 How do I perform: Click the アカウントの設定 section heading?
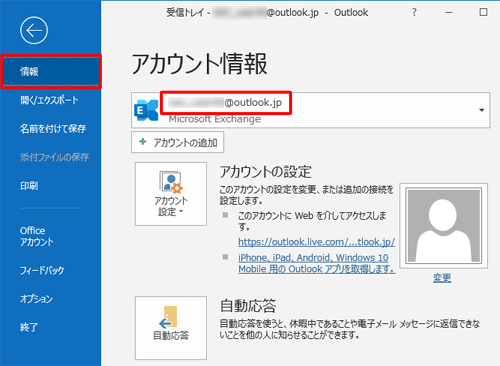click(x=265, y=172)
